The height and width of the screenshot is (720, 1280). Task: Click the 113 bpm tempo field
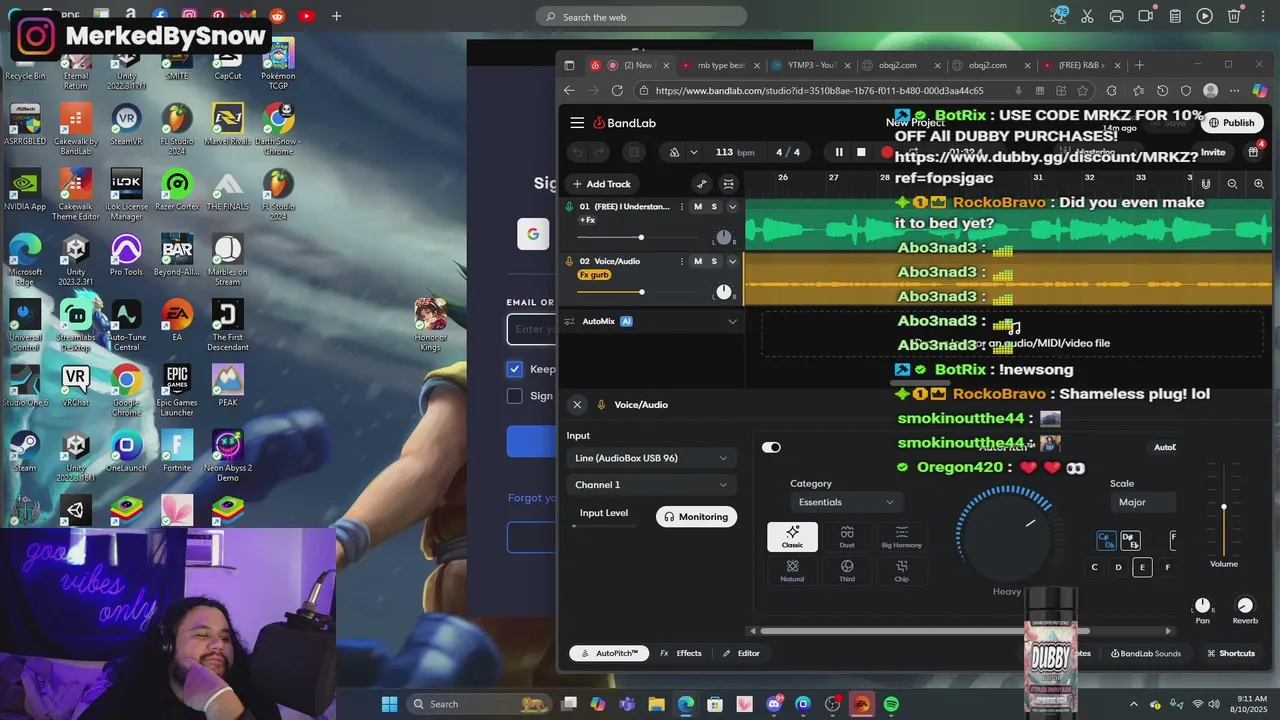[734, 152]
